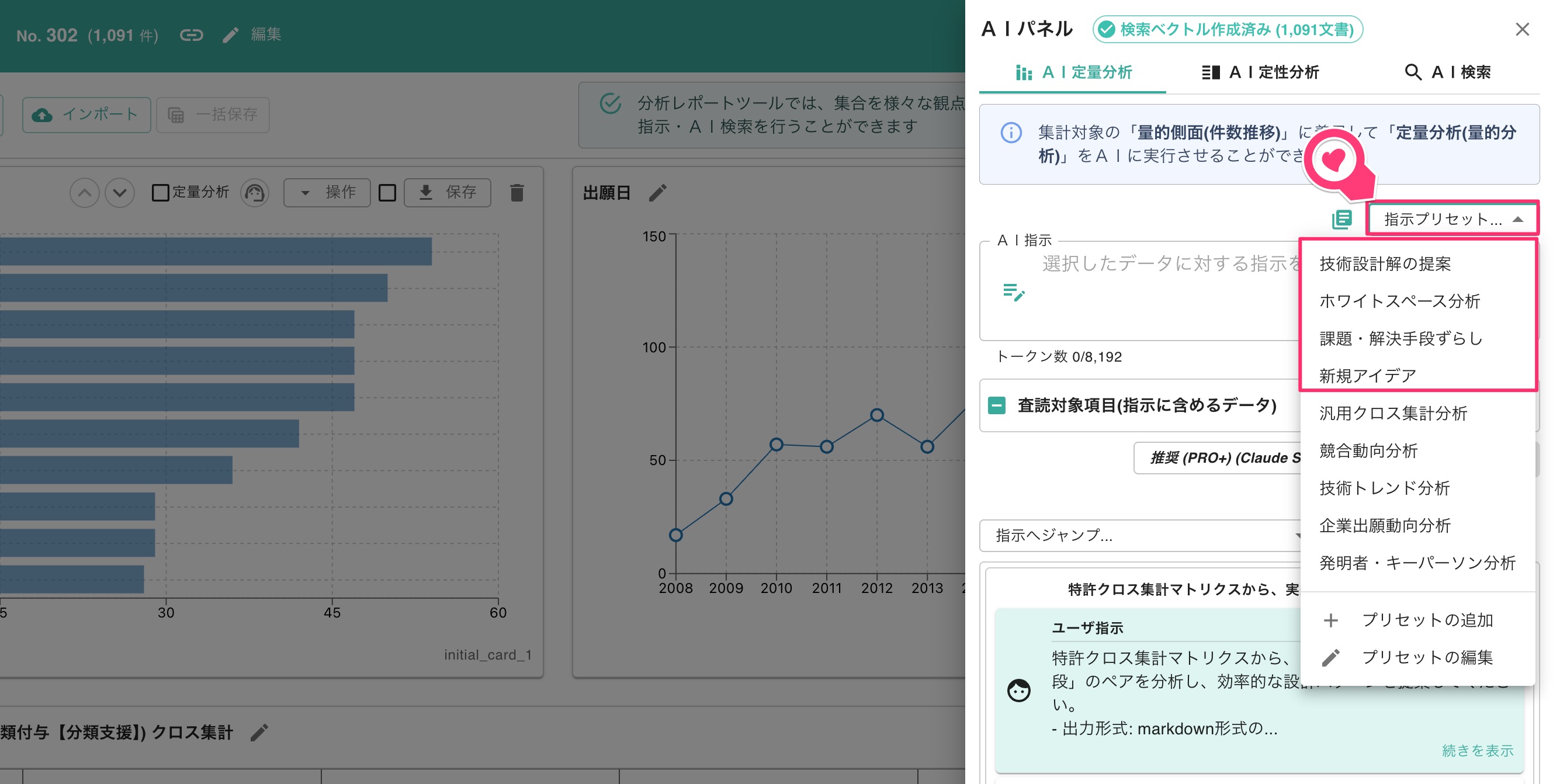Switch to the AI定性分析 tab
The height and width of the screenshot is (784, 1553).
1260,72
